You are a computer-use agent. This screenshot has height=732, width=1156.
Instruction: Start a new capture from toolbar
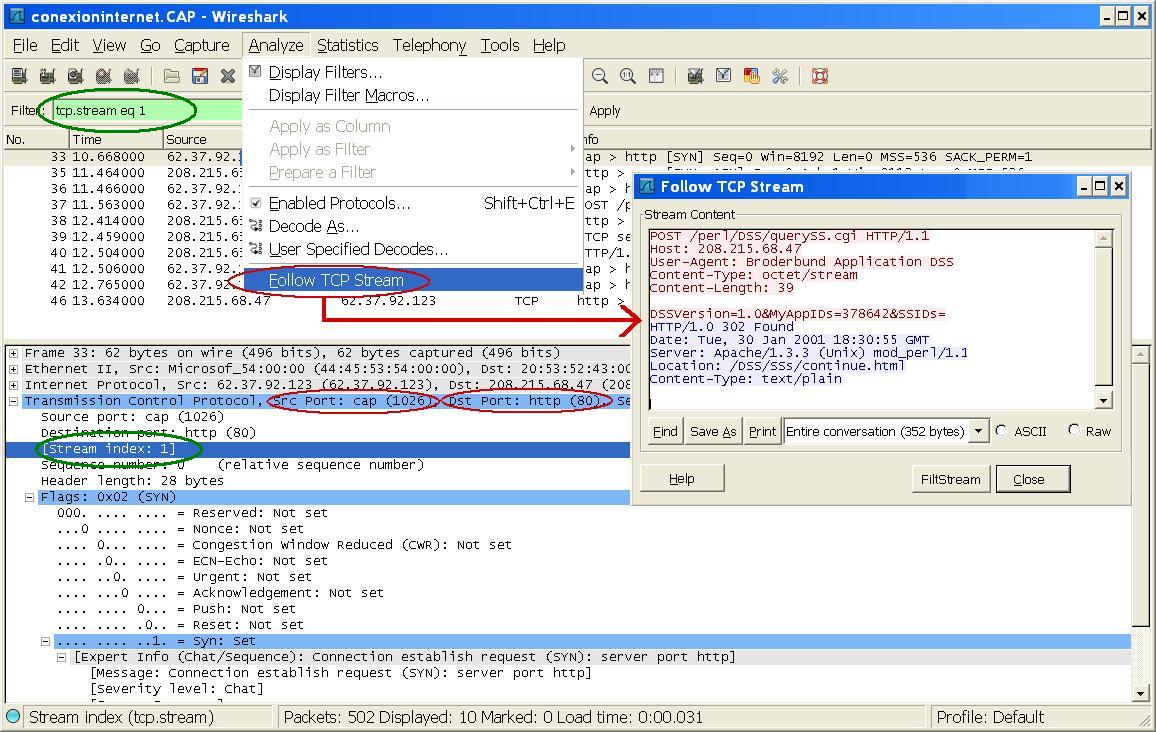coord(75,76)
